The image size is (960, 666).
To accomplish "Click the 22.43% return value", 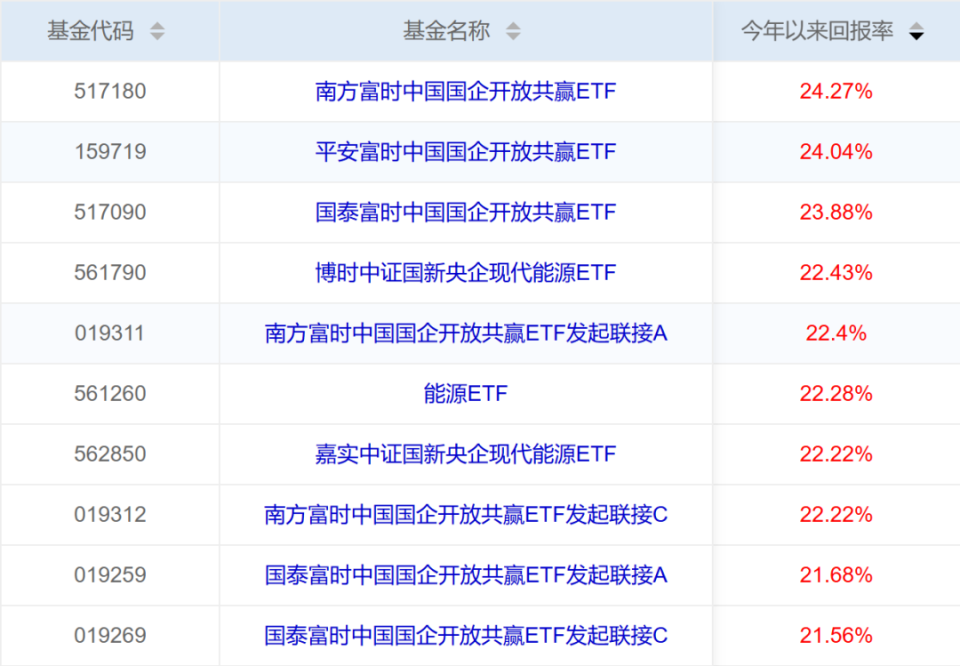I will (836, 273).
